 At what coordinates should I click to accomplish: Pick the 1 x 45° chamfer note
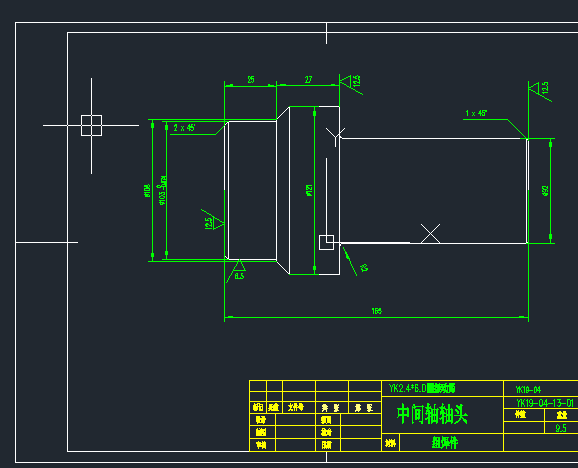pyautogui.click(x=476, y=113)
